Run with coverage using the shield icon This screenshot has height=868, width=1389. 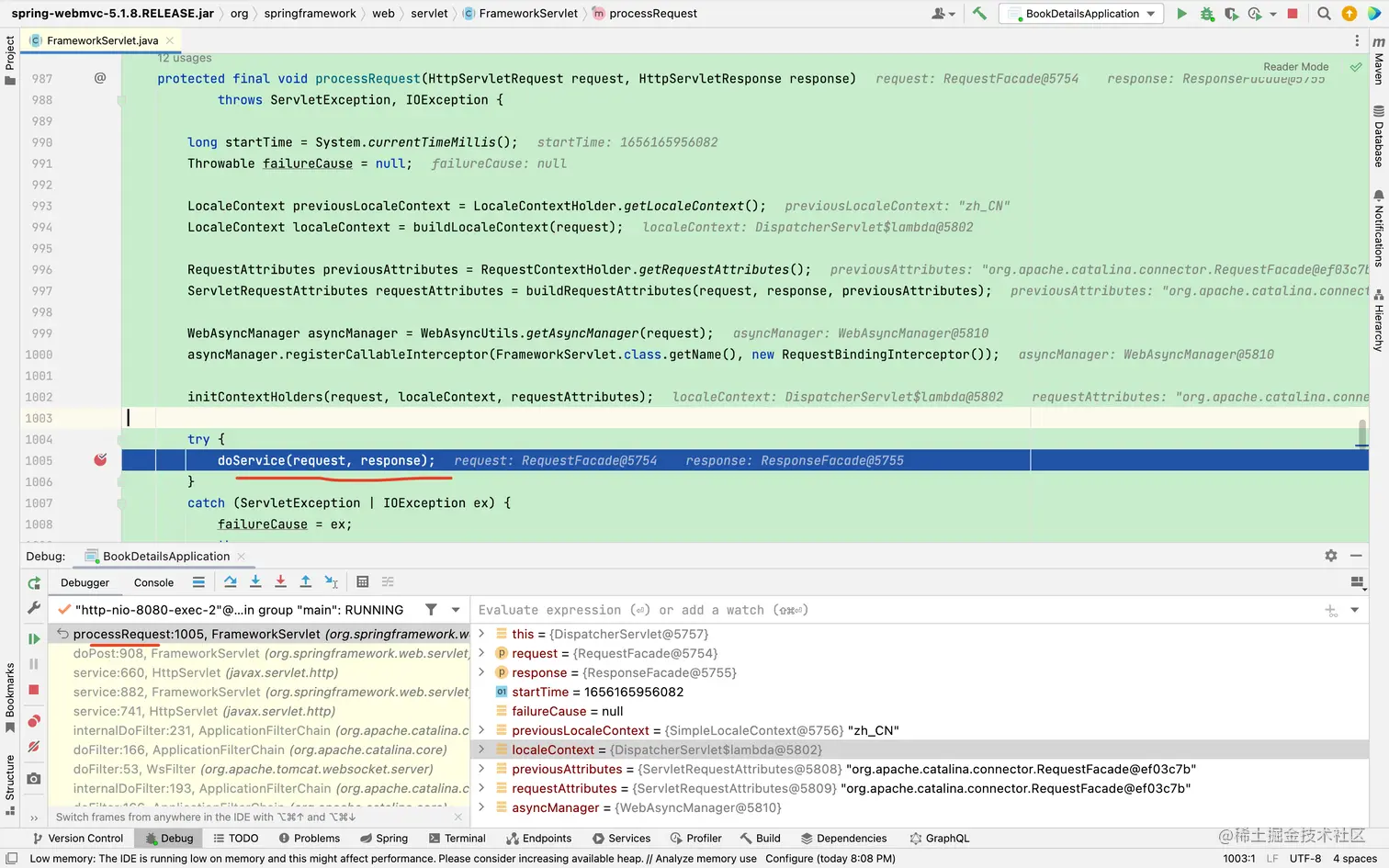coord(1231,14)
